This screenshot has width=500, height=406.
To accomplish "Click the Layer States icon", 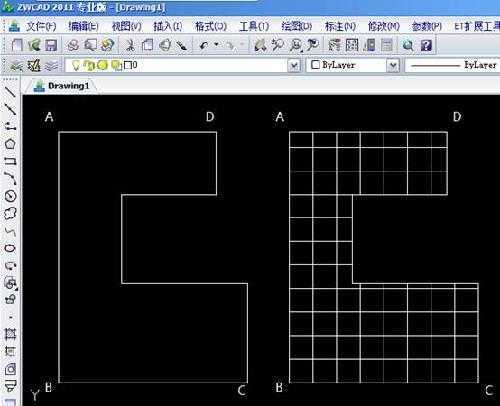I will [51, 65].
